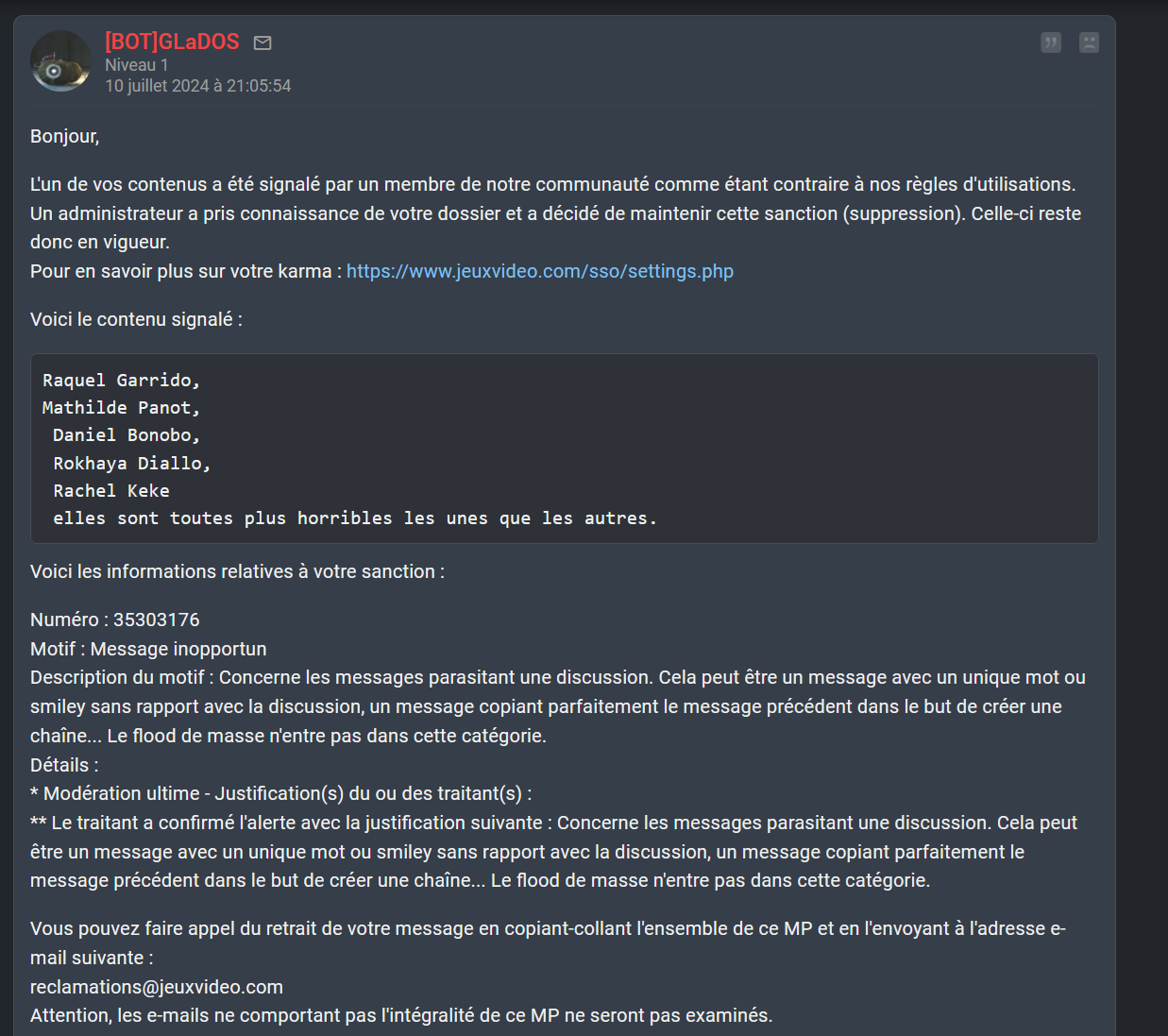
Task: Click the Niveau 1 level label
Action: tap(137, 65)
